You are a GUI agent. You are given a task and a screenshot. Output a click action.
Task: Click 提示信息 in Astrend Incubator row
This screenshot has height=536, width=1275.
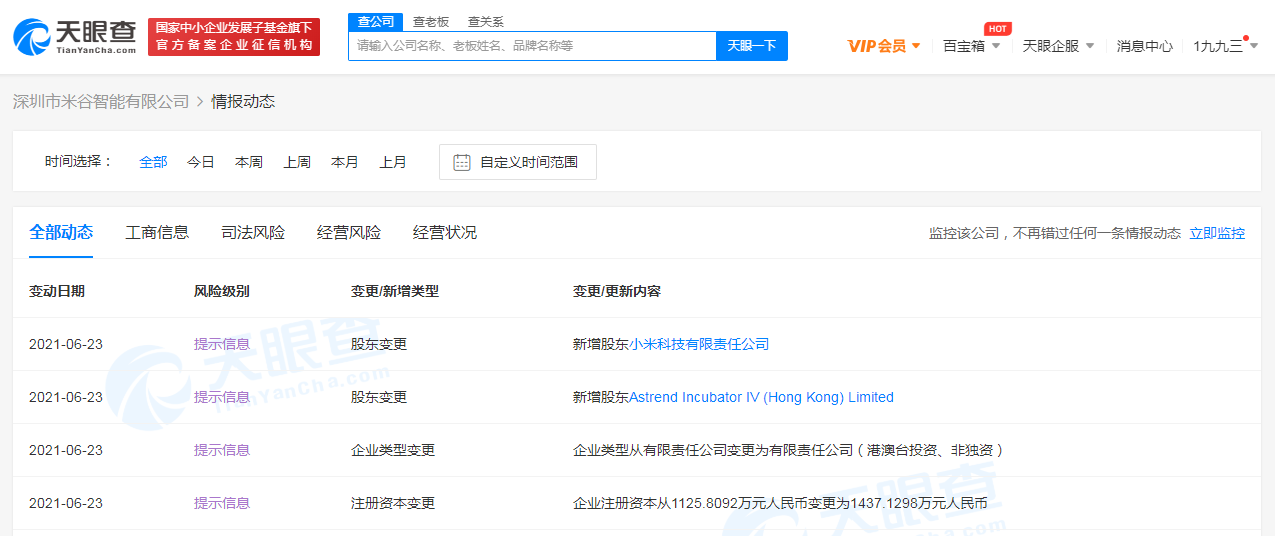pyautogui.click(x=222, y=397)
